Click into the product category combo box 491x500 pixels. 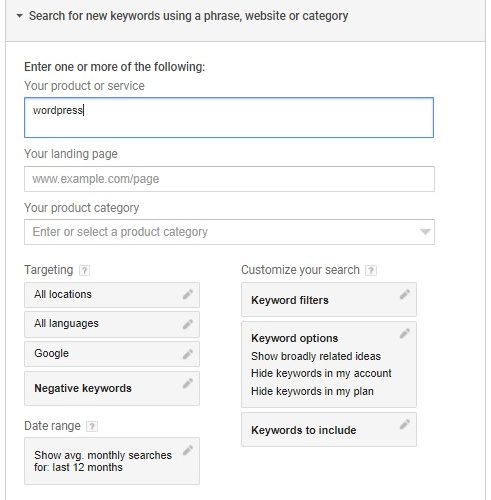(229, 232)
